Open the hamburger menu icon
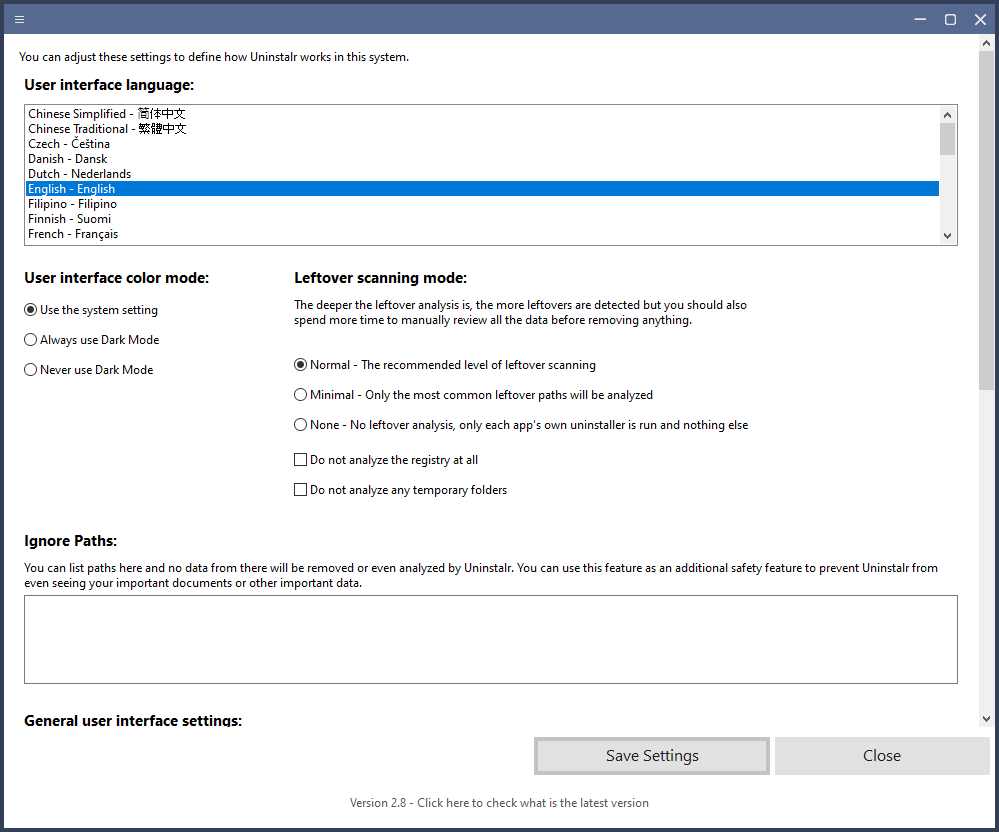The width and height of the screenshot is (999, 832). click(19, 19)
